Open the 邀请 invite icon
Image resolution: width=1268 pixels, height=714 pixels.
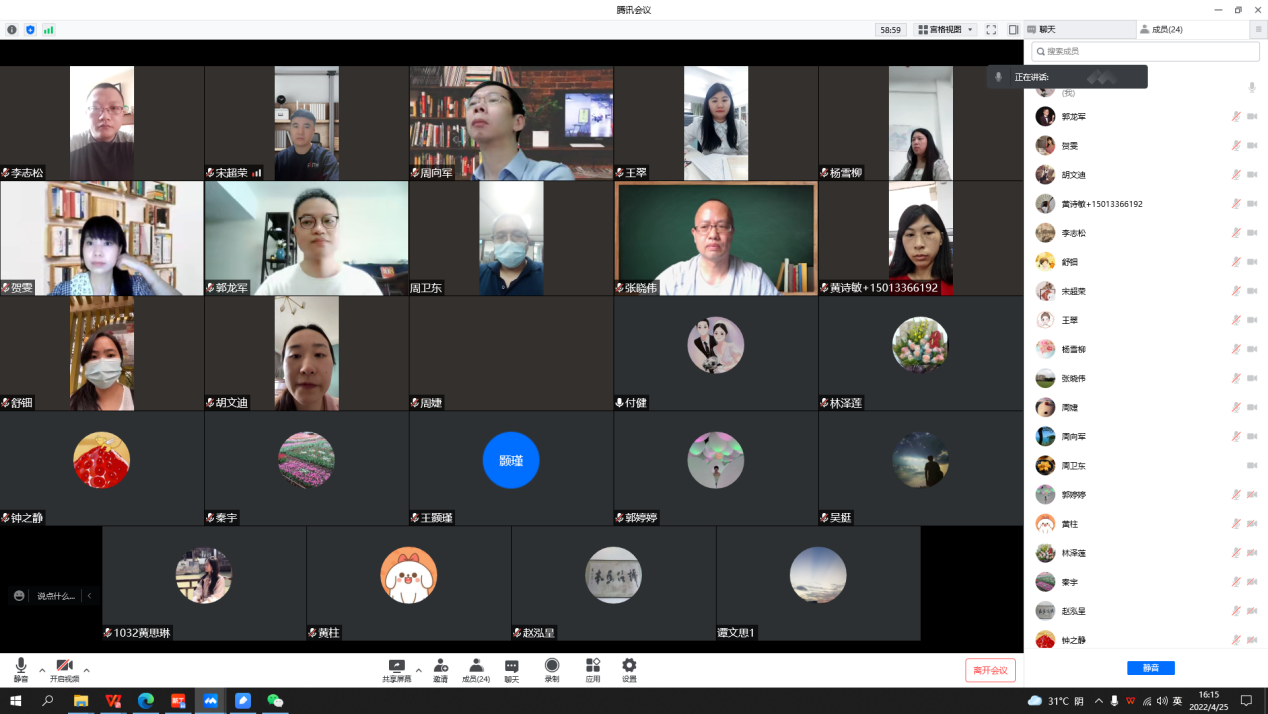click(x=440, y=666)
